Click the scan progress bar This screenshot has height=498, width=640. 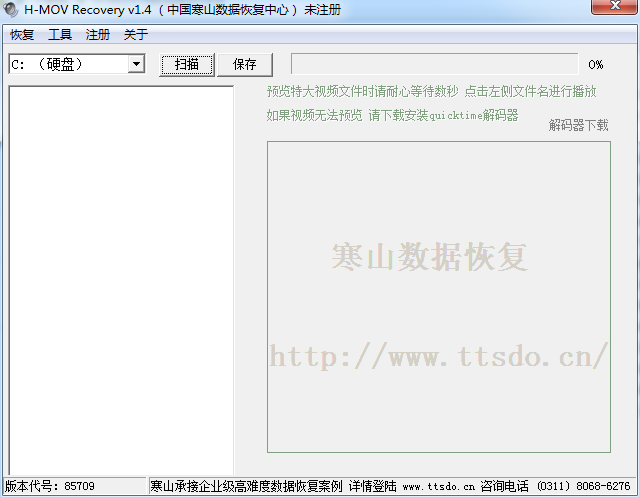tap(434, 64)
